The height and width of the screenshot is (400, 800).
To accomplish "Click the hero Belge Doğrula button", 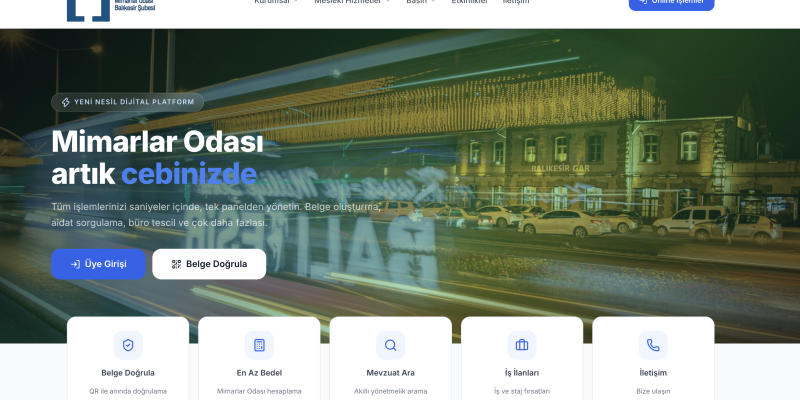I will point(209,264).
